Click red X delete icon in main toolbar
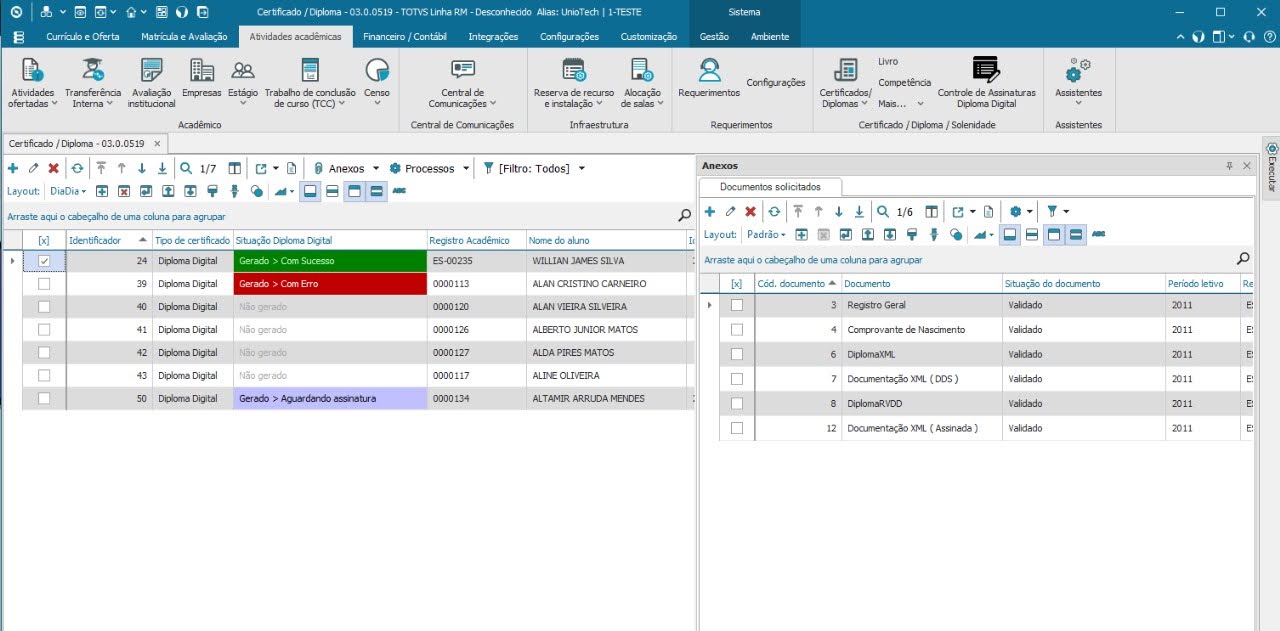1280x631 pixels. [54, 169]
